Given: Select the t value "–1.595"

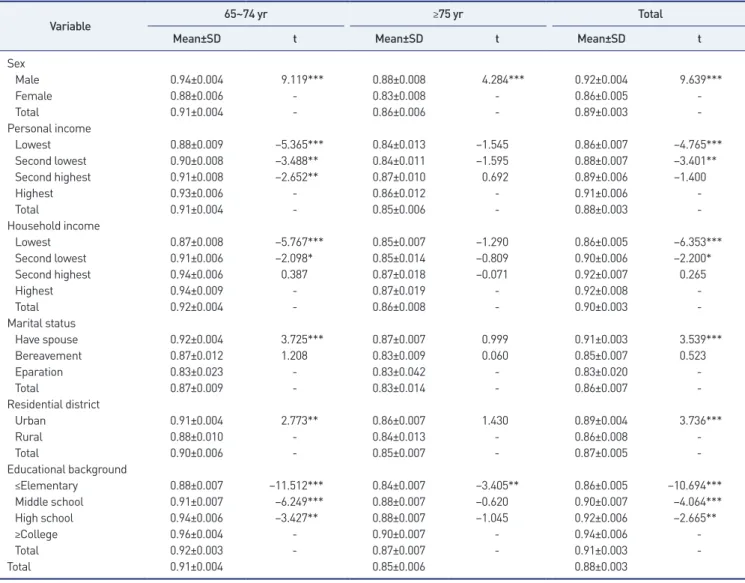Looking at the screenshot, I should coord(492,161).
